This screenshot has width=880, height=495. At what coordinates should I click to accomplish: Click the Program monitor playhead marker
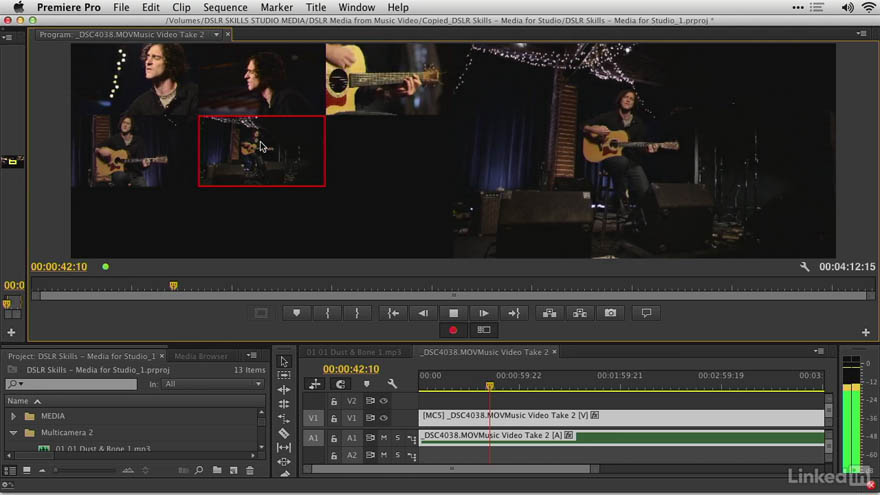coord(173,286)
